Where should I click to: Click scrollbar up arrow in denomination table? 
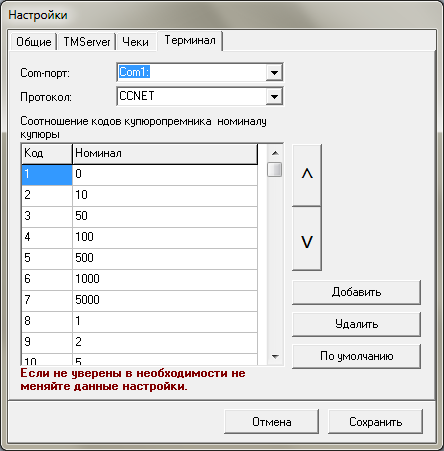(275, 153)
